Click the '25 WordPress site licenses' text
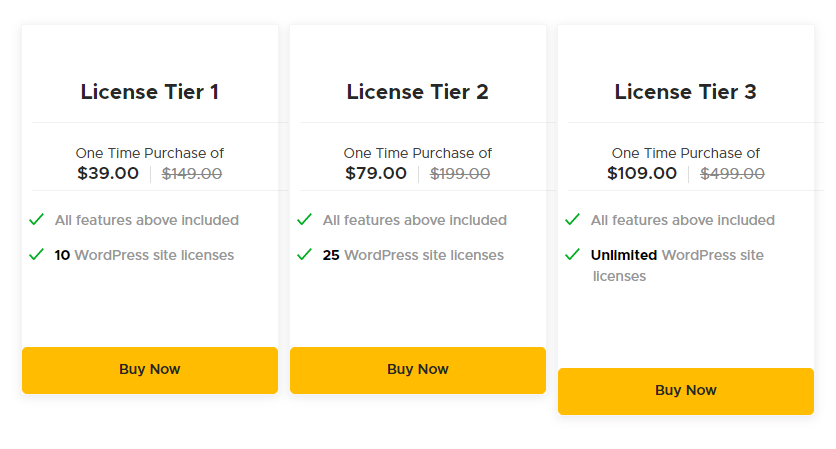This screenshot has height=449, width=836. click(x=413, y=255)
